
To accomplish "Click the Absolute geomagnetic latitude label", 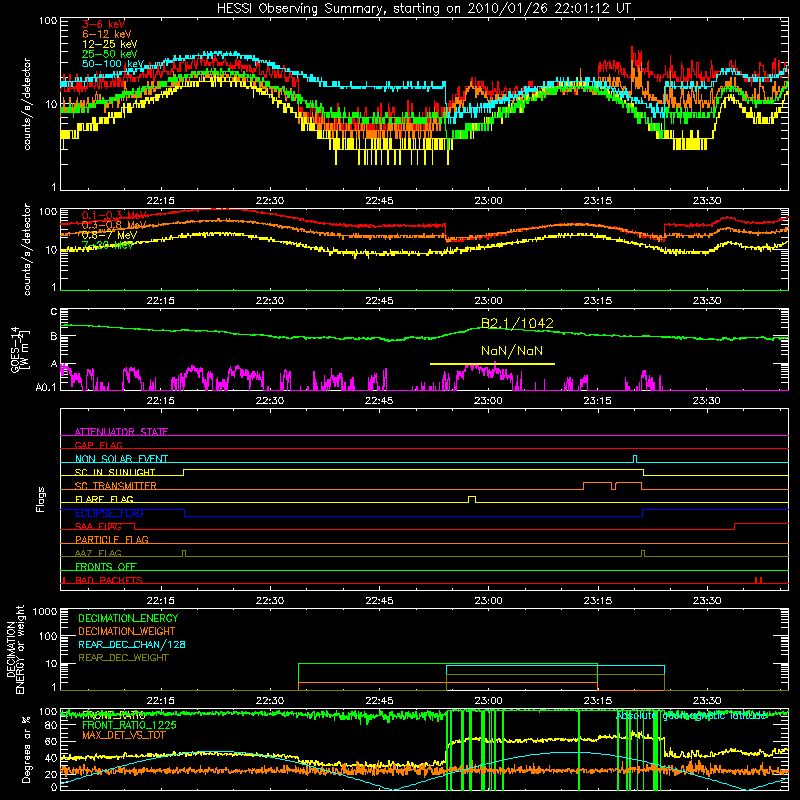I will tap(691, 716).
